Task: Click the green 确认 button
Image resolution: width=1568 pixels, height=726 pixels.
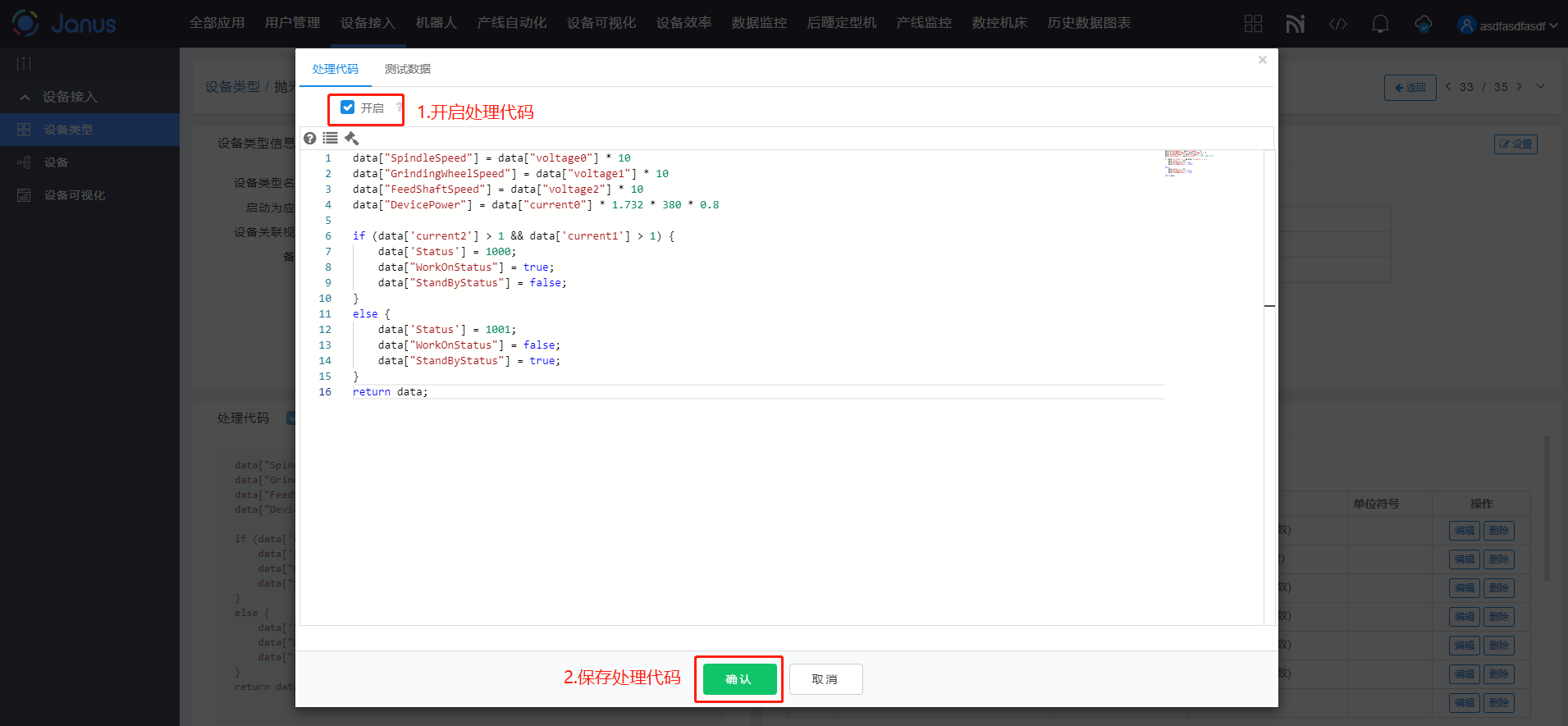Action: 739,679
